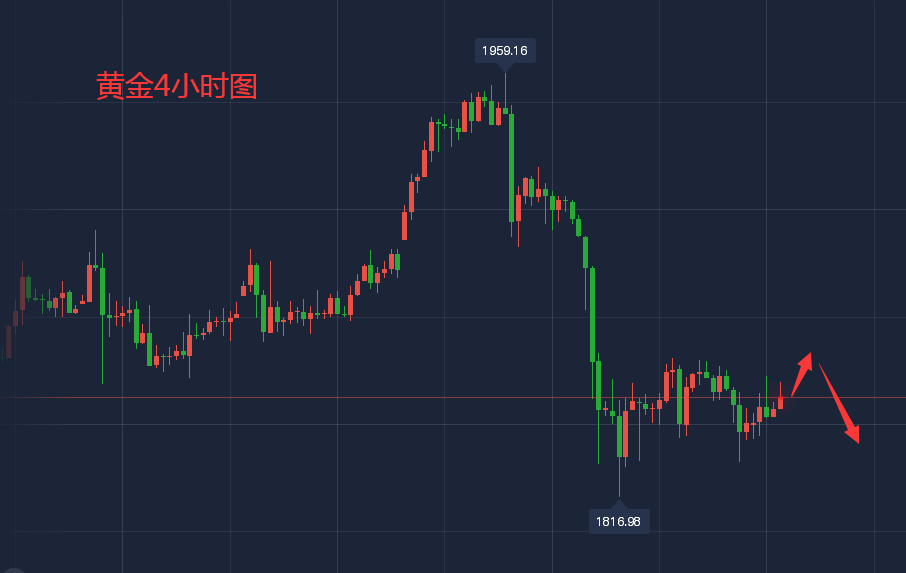
Task: Select the tall green candle below the 1959.16 peak
Action: click(512, 167)
